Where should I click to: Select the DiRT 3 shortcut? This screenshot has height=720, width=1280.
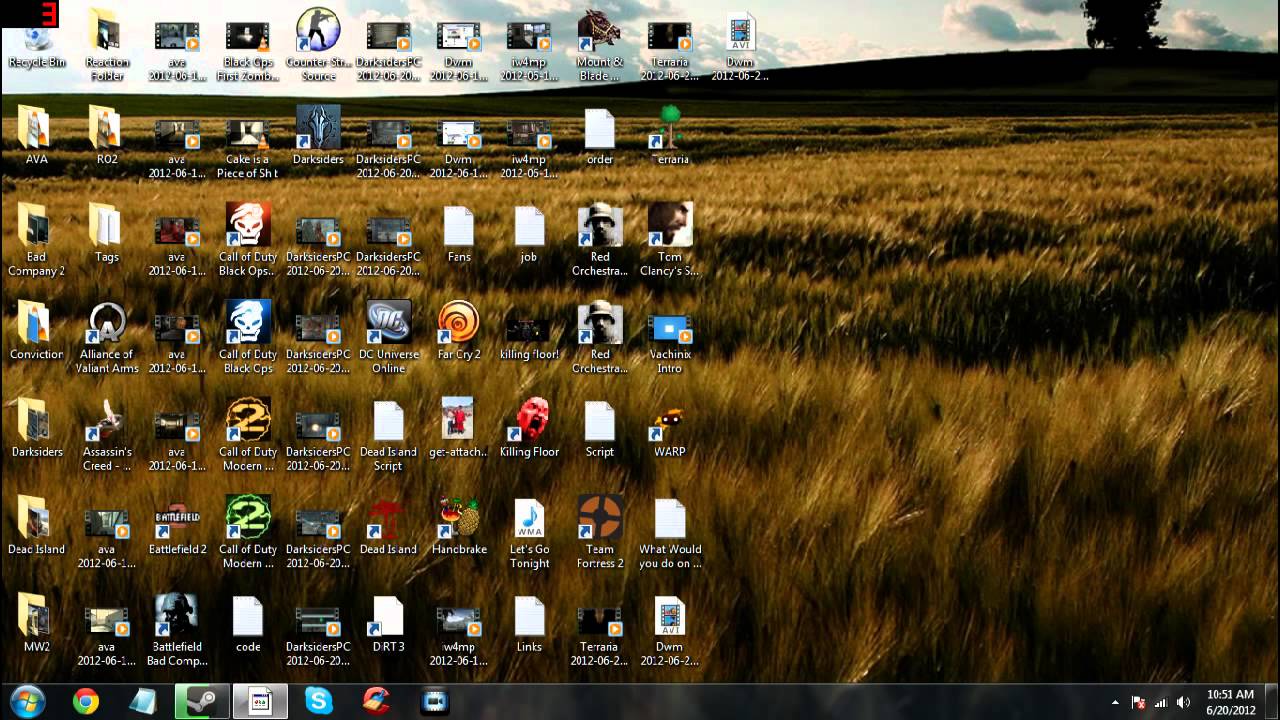pos(388,624)
